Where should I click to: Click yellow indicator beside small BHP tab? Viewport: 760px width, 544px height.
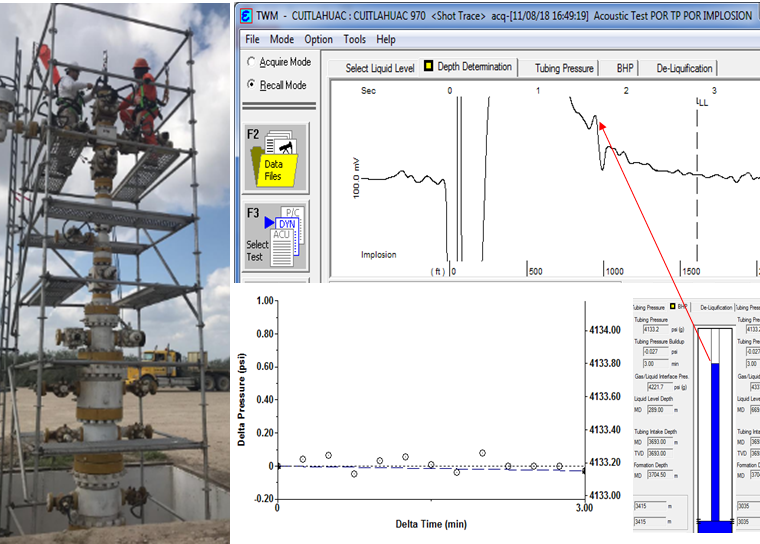coord(673,306)
